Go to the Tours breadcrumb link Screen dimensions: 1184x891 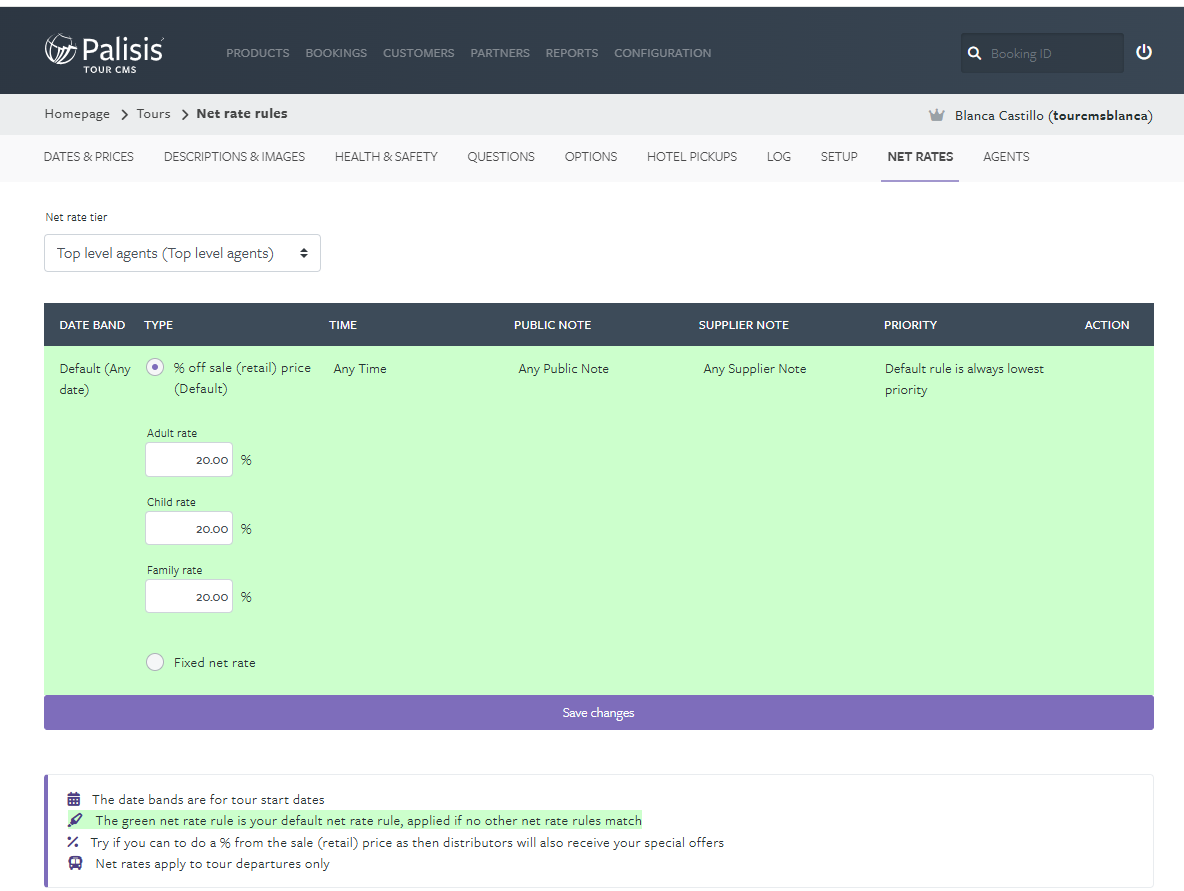(153, 114)
